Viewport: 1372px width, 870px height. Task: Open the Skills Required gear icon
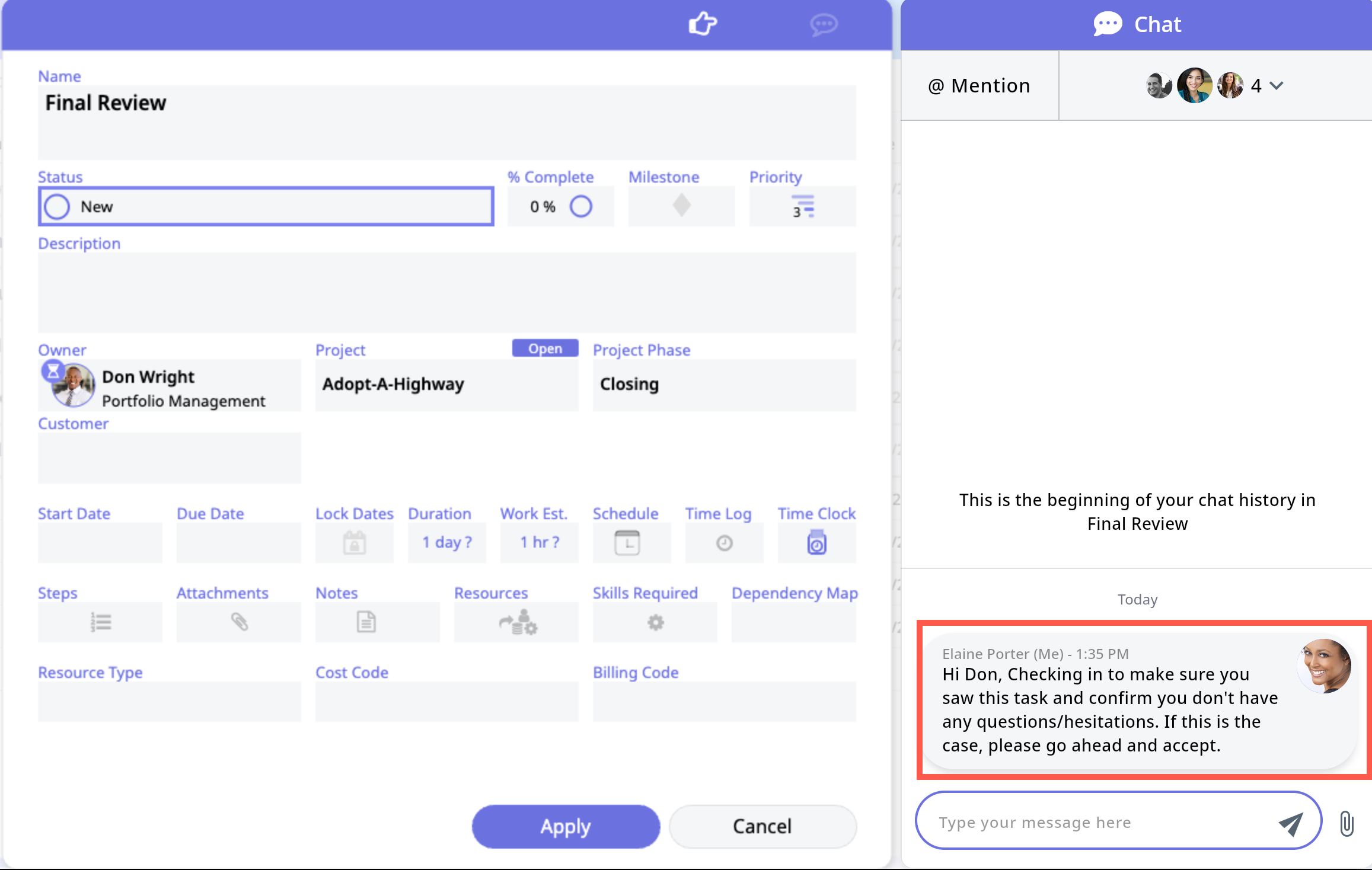click(655, 622)
